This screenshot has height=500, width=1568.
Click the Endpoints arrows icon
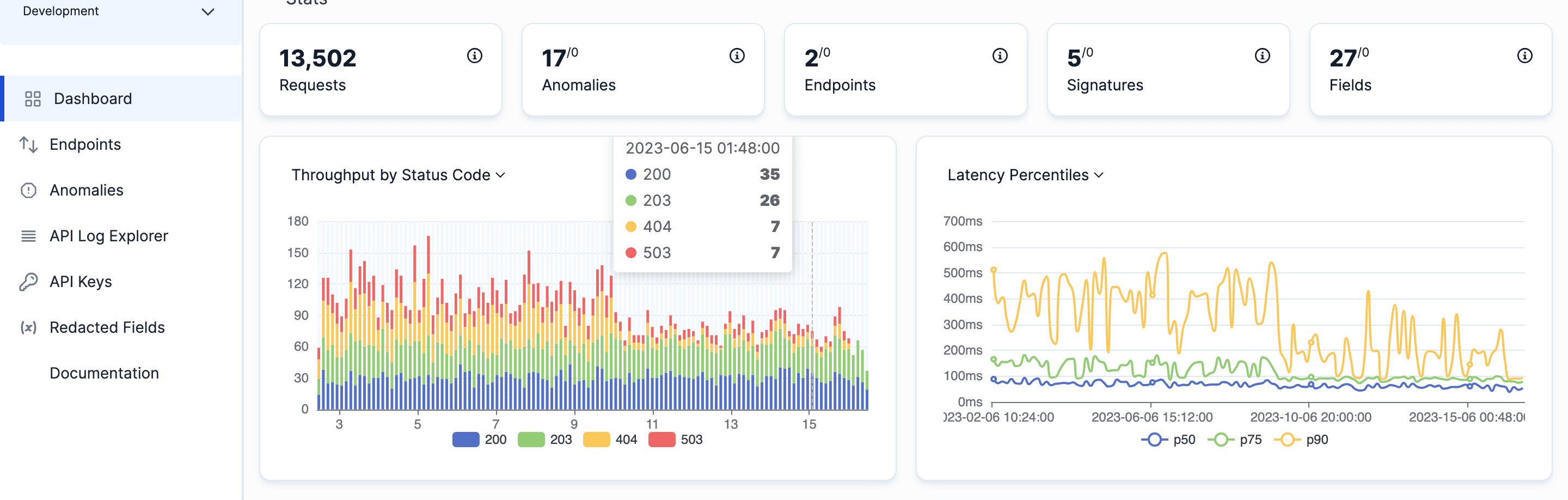[x=29, y=144]
